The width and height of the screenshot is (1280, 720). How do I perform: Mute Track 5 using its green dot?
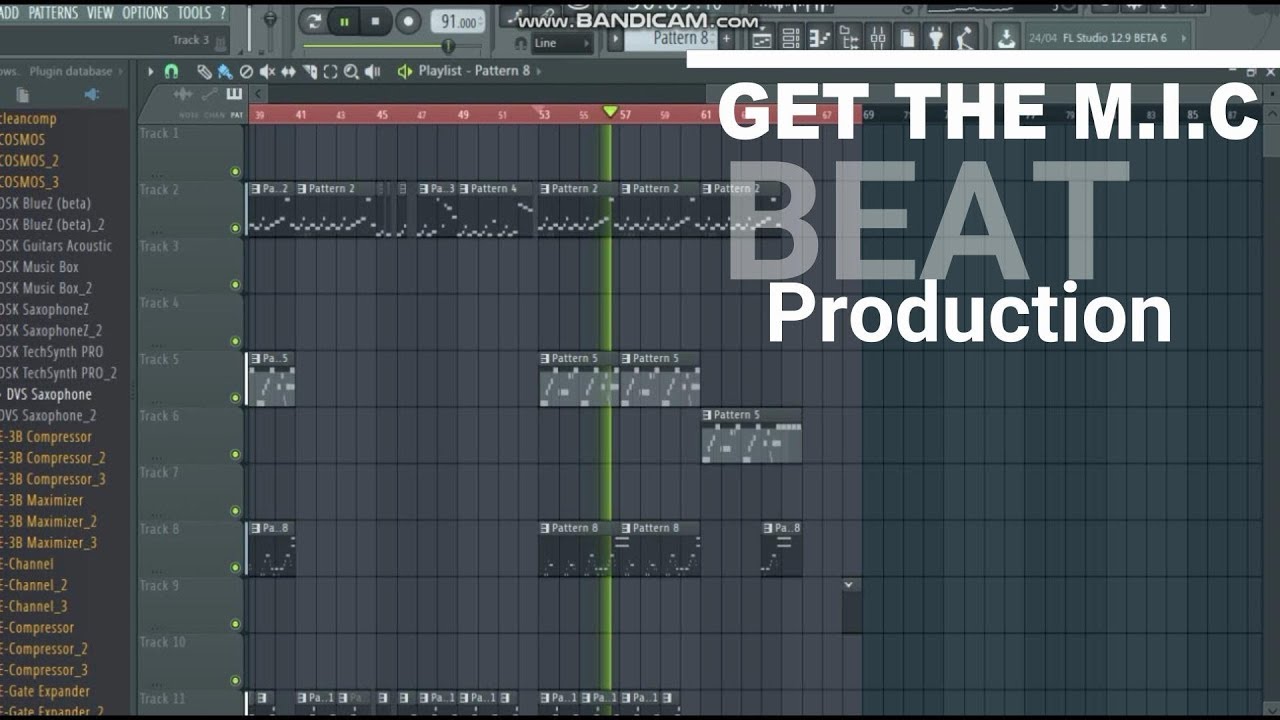pyautogui.click(x=235, y=398)
